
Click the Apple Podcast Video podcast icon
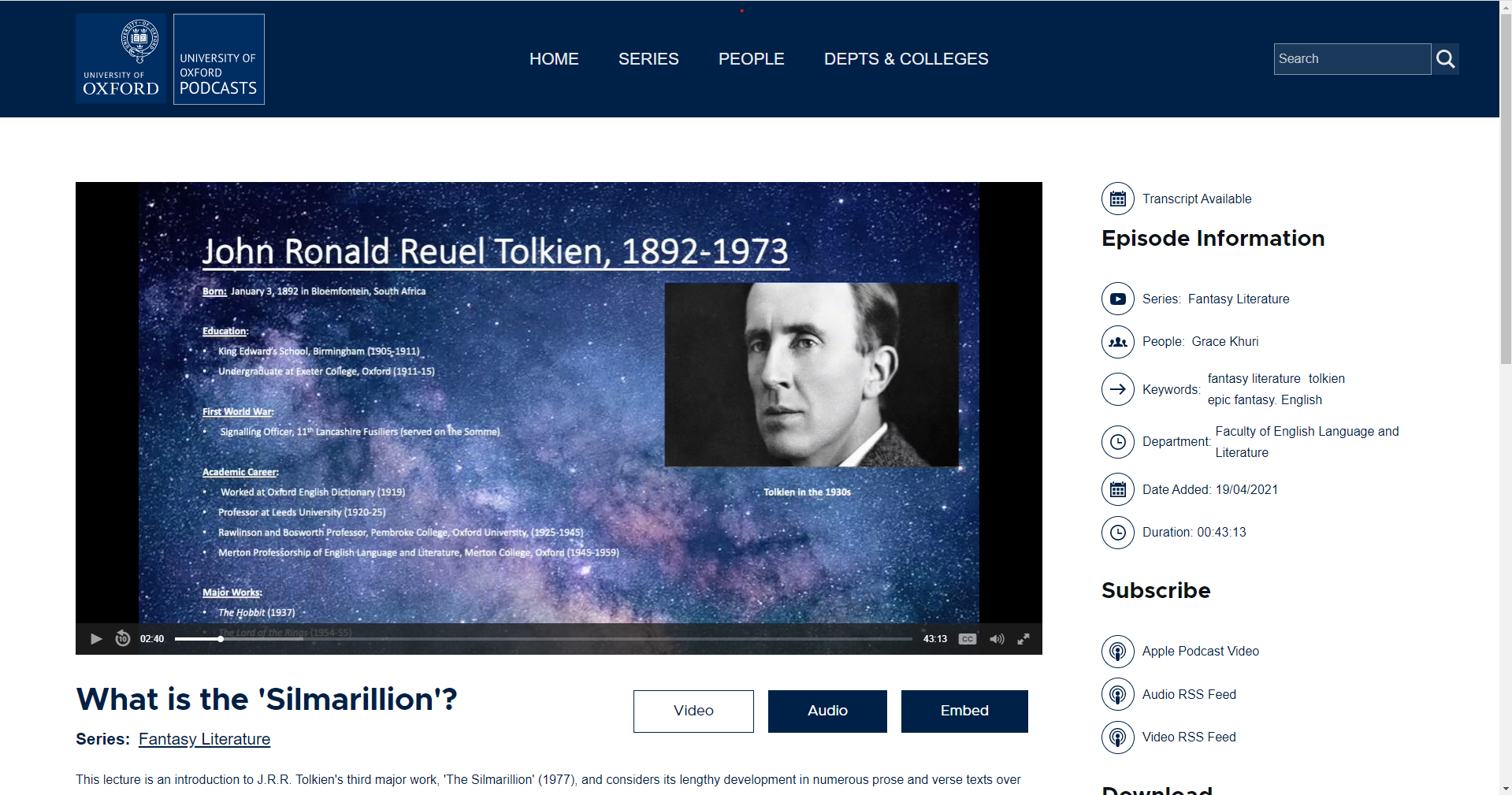click(x=1118, y=652)
